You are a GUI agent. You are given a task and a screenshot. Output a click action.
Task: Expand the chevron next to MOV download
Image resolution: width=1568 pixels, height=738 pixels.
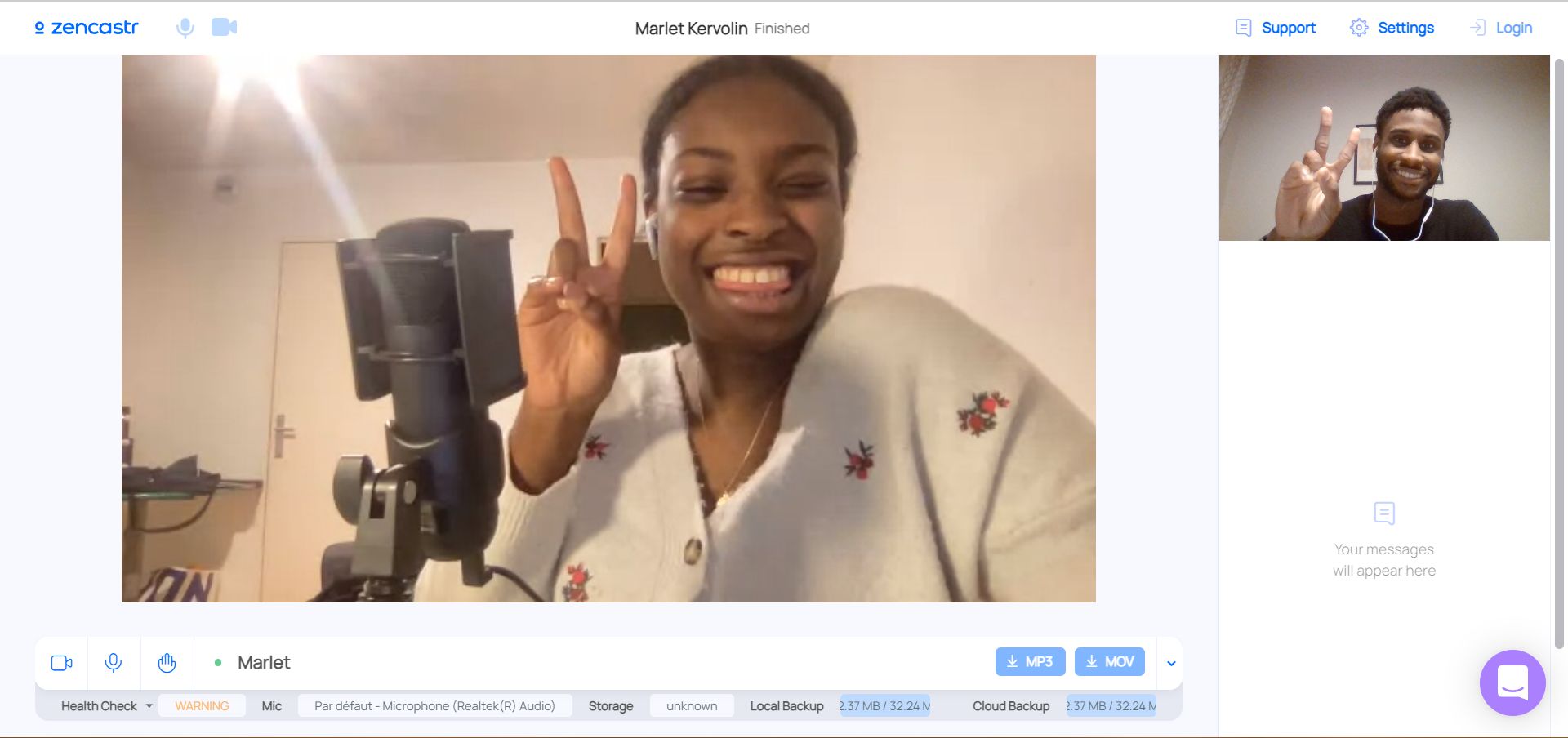1171,663
